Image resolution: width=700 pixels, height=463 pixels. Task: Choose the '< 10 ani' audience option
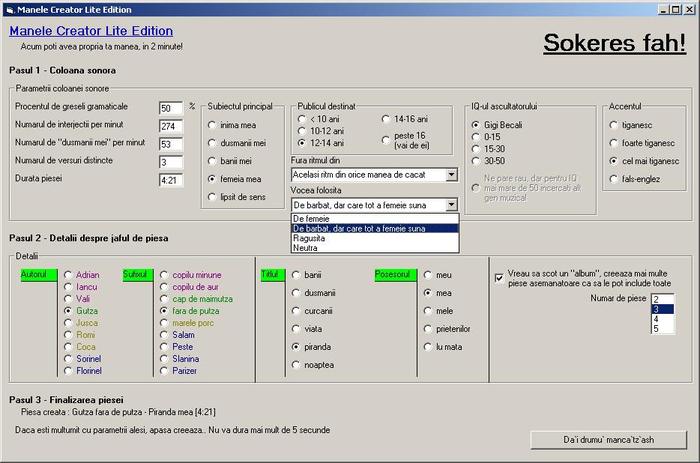pyautogui.click(x=303, y=118)
